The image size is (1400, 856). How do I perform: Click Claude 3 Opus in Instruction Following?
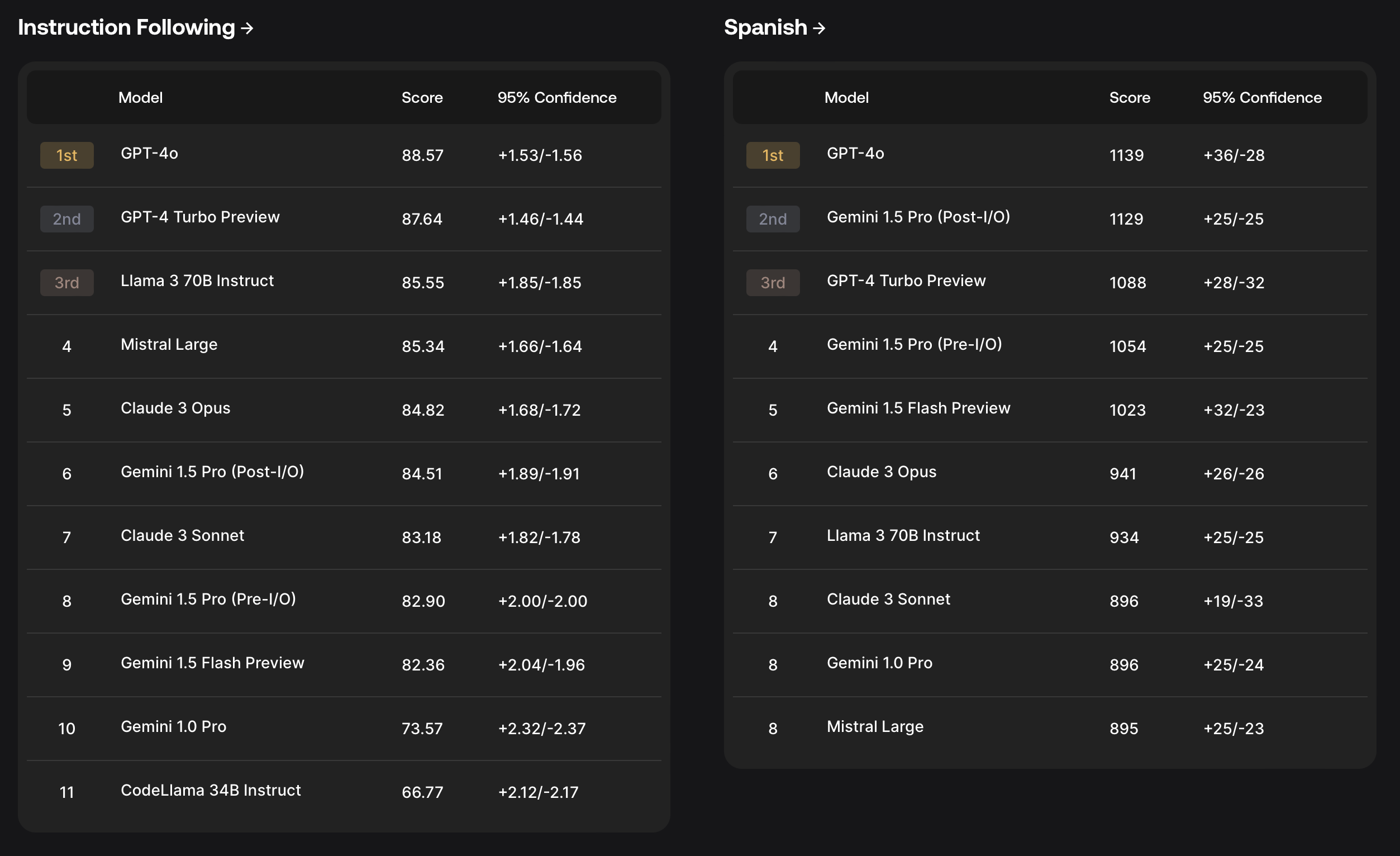click(x=175, y=408)
